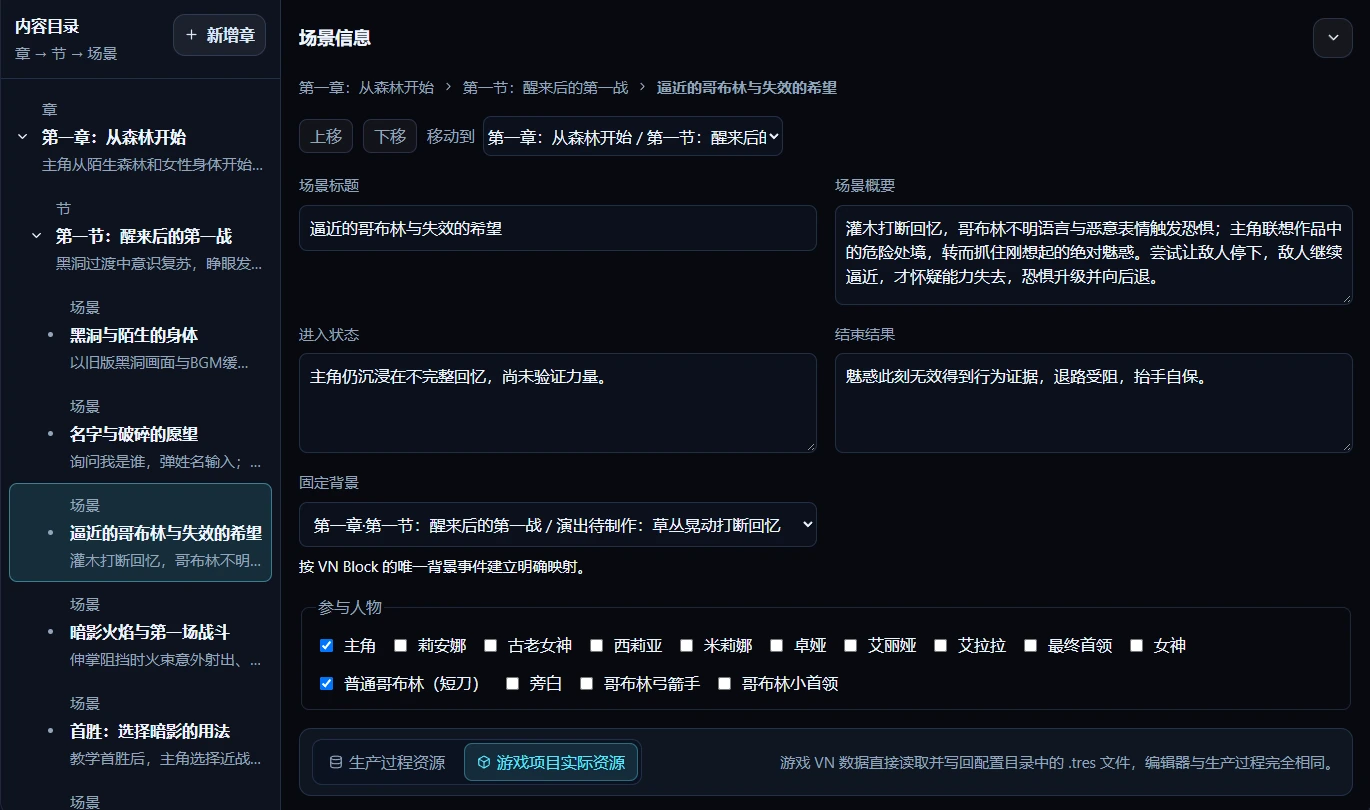1370x810 pixels.
Task: Open the 固定背景 dropdown
Action: [x=558, y=524]
